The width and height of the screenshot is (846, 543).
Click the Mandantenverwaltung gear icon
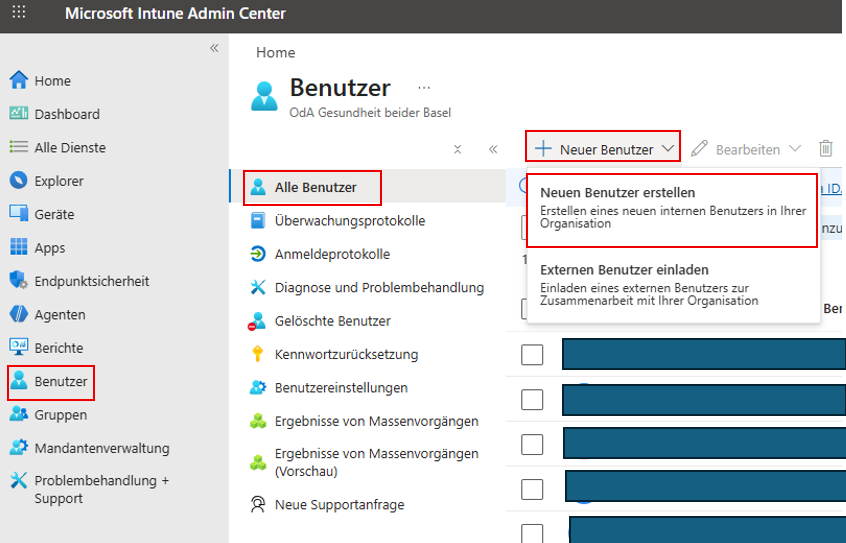(19, 447)
